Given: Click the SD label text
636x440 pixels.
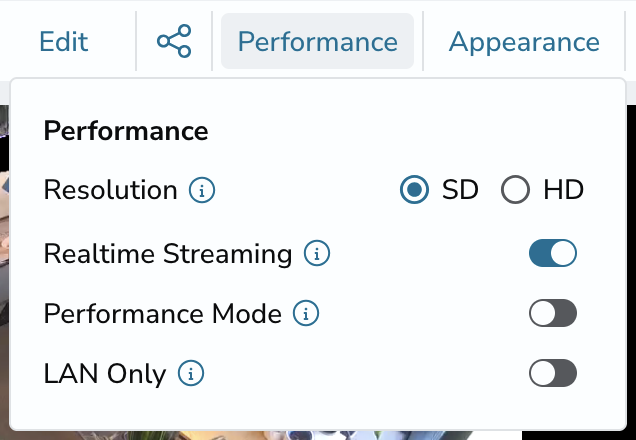Looking at the screenshot, I should [x=460, y=190].
